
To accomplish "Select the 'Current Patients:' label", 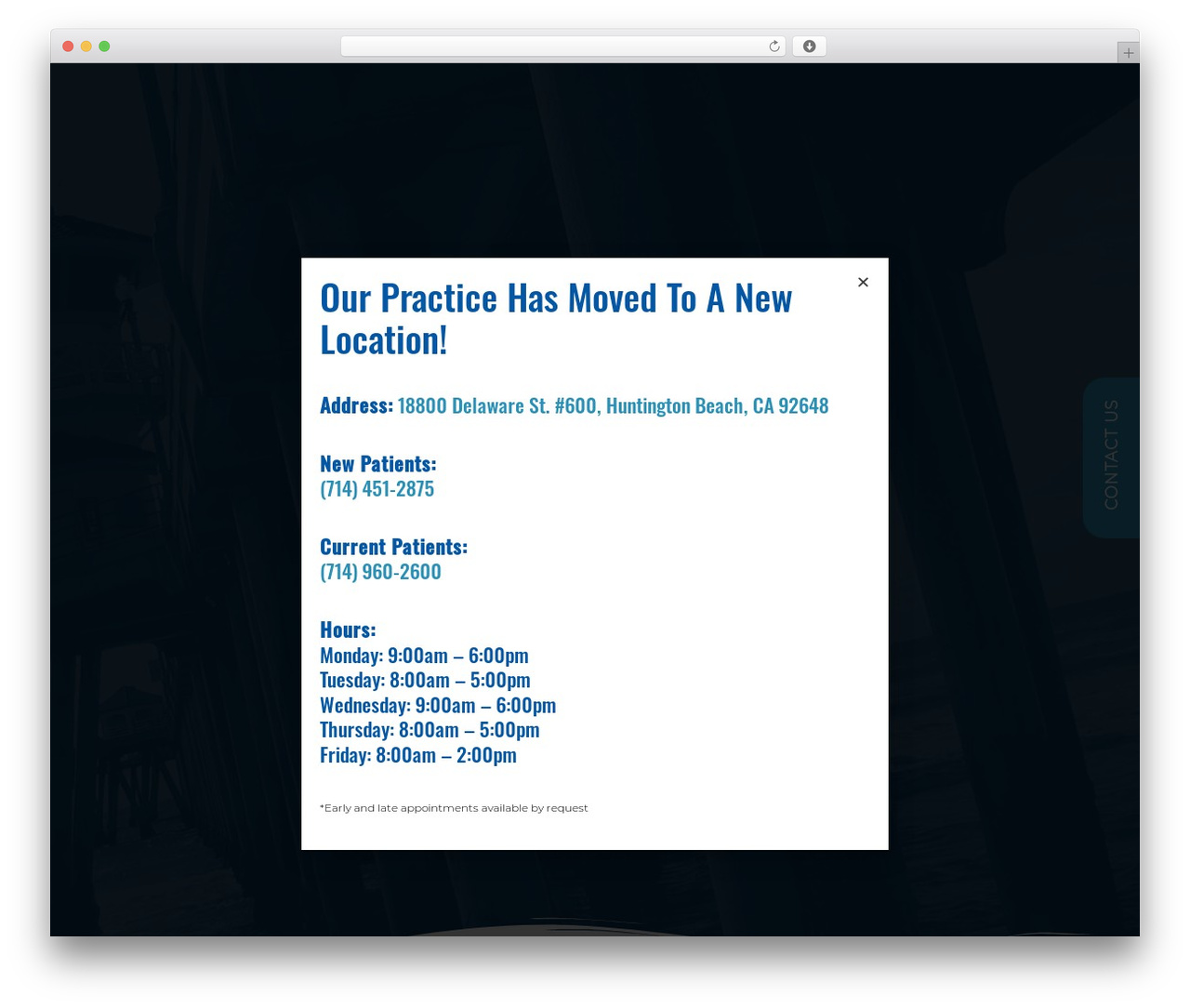I will click(x=393, y=547).
